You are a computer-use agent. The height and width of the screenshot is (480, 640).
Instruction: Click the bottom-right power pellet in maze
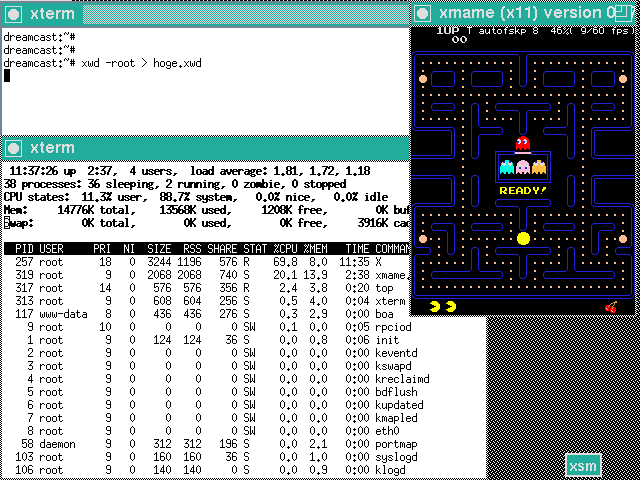[x=623, y=238]
